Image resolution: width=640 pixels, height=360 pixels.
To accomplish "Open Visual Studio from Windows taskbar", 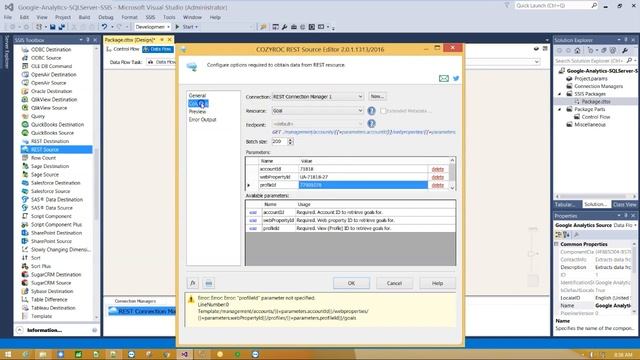I will [x=184, y=354].
